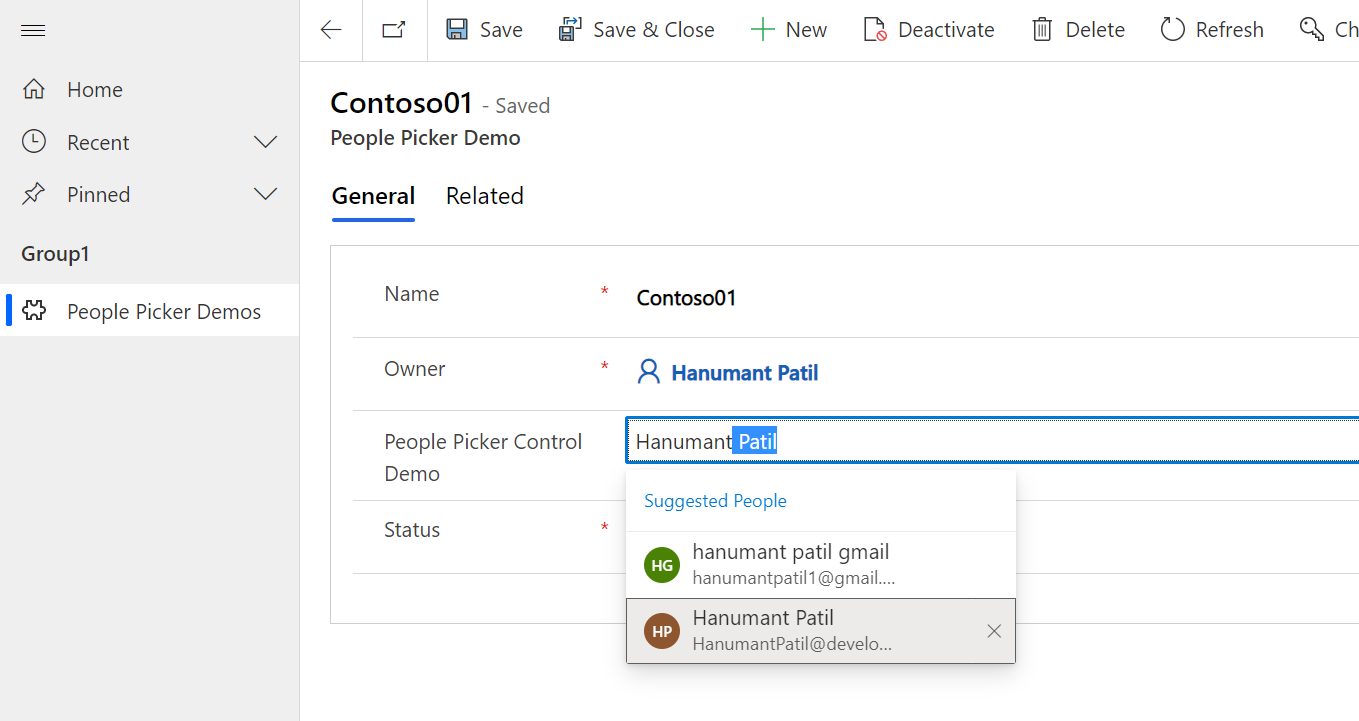
Task: Dismiss the Hanumant Patil suggestion with the X
Action: (994, 630)
